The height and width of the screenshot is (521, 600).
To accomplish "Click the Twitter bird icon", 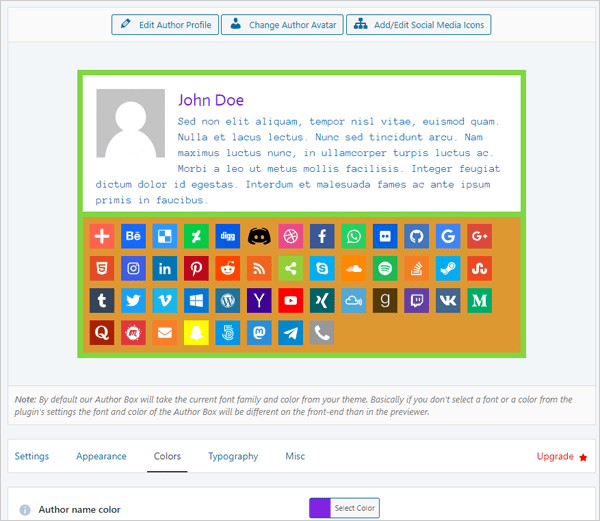I will click(x=133, y=301).
